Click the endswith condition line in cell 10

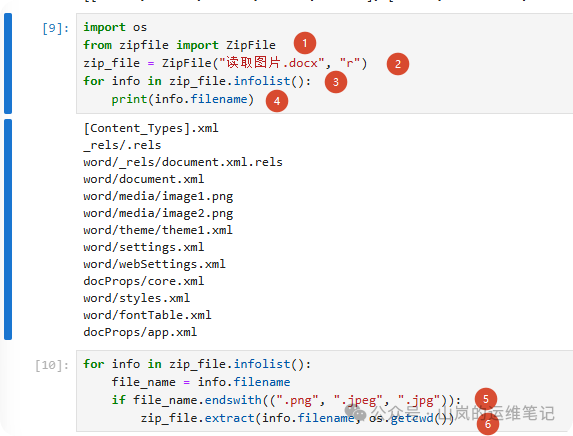coord(286,400)
